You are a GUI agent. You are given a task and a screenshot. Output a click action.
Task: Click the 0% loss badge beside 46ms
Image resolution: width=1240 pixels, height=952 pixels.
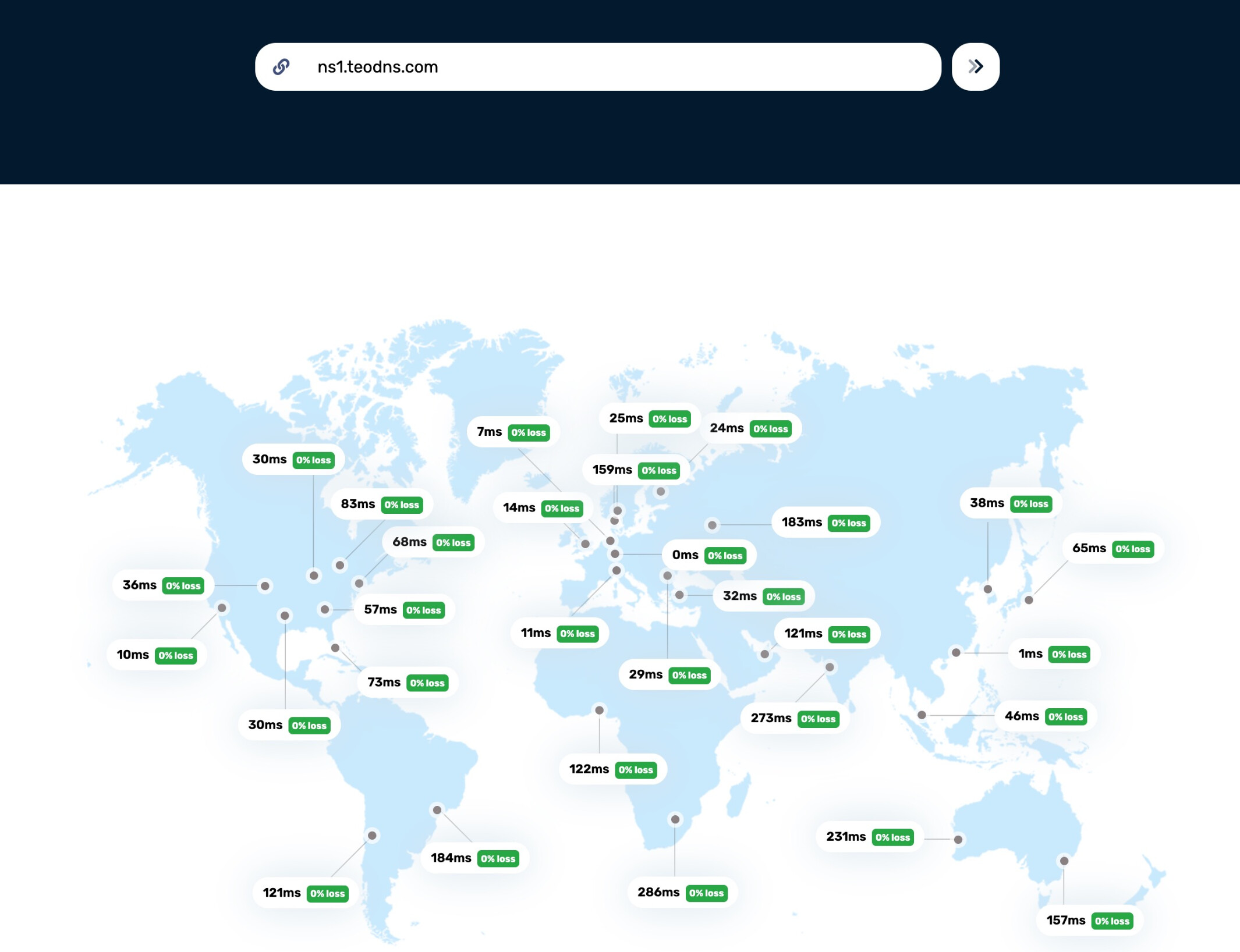click(x=1065, y=717)
